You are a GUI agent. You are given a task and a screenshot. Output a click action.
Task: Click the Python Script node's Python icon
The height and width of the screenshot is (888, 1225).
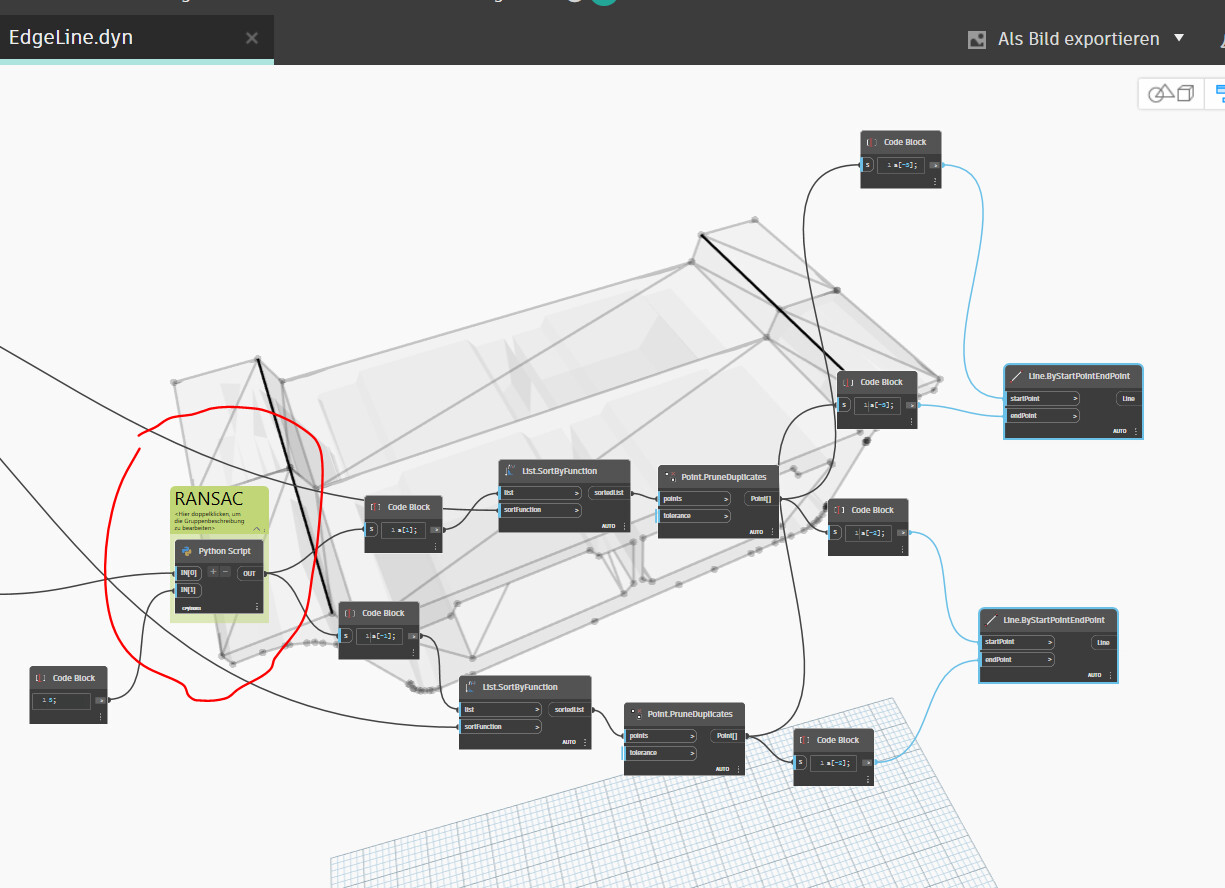click(x=187, y=551)
